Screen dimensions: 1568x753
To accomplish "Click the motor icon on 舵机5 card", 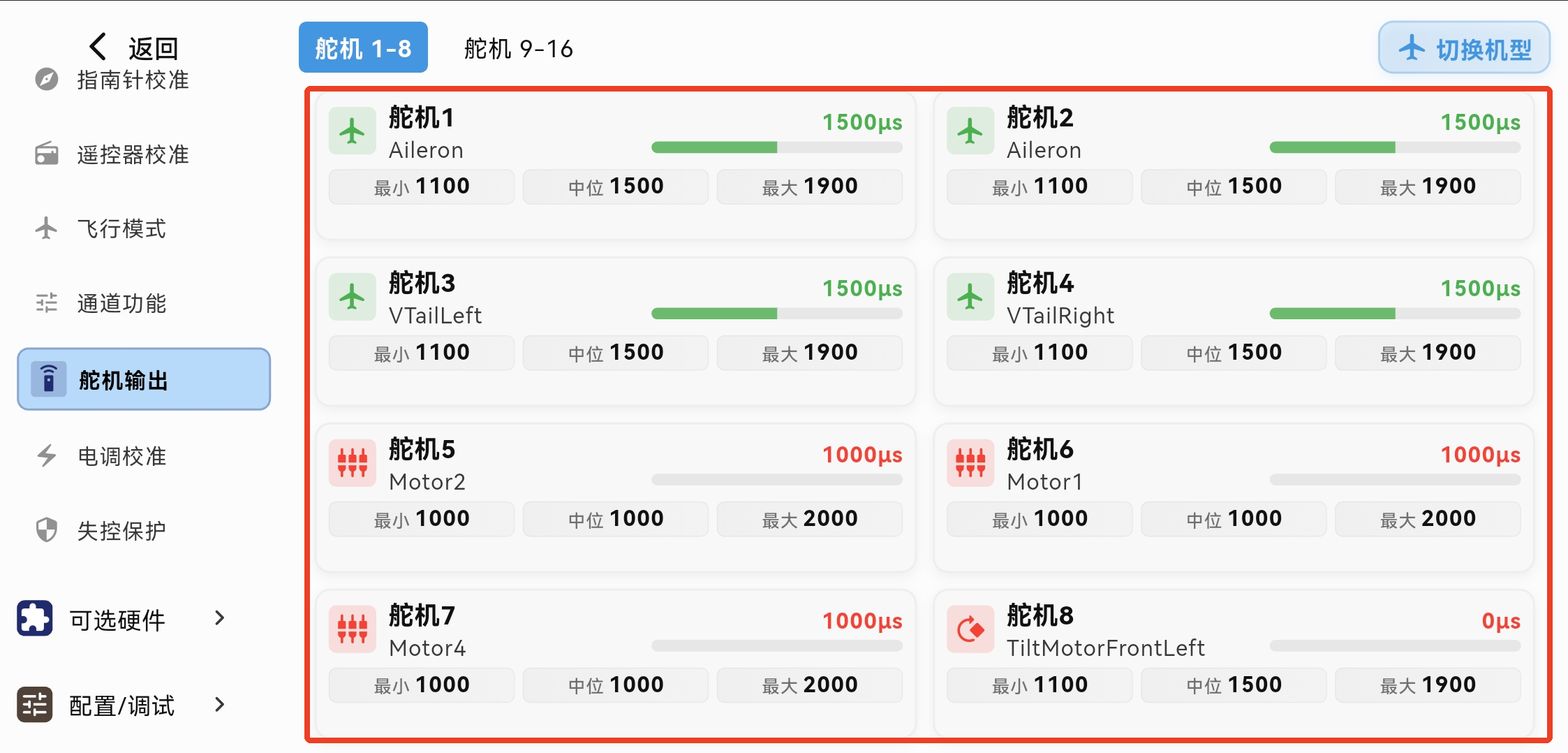I will 352,463.
